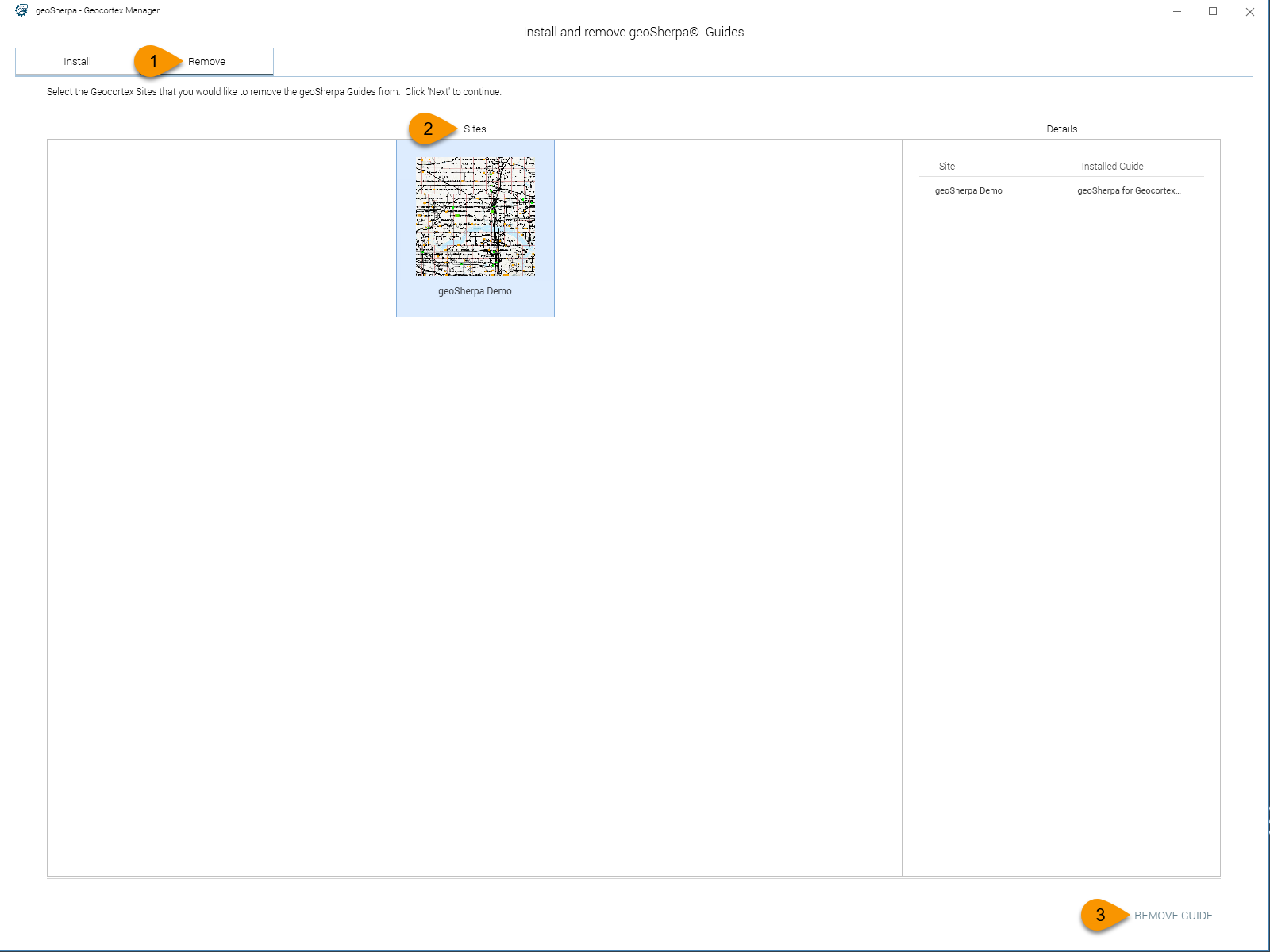Switch to the Remove tab
Viewport: 1270px width, 952px height.
(206, 62)
